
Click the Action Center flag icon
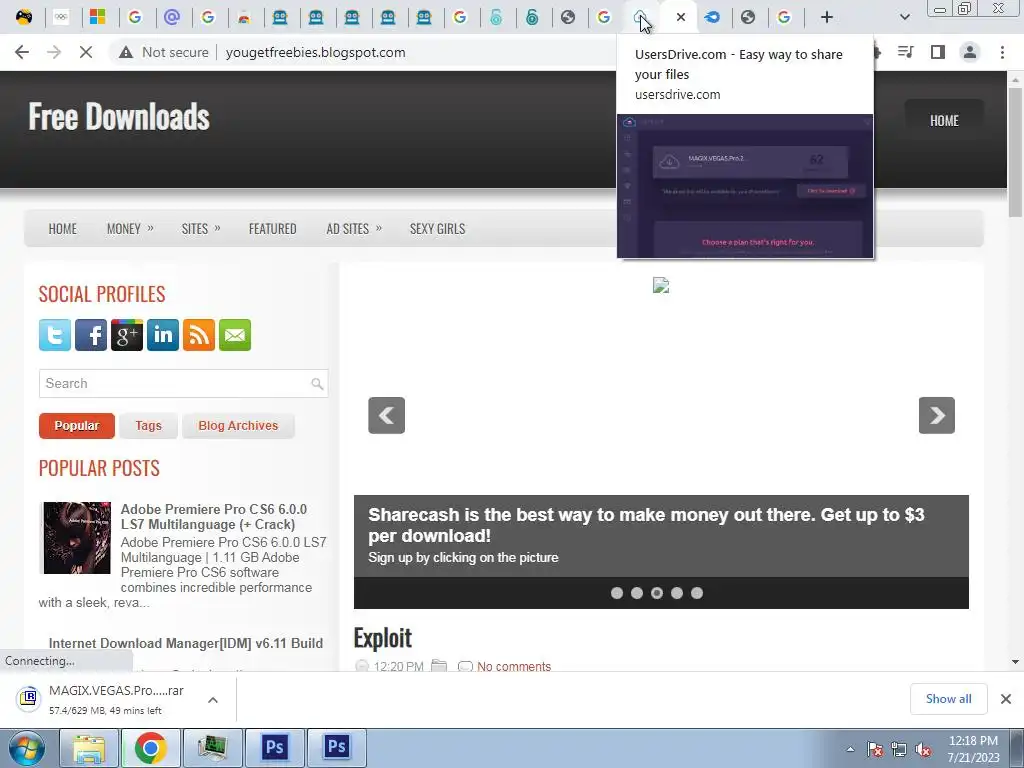tap(875, 749)
